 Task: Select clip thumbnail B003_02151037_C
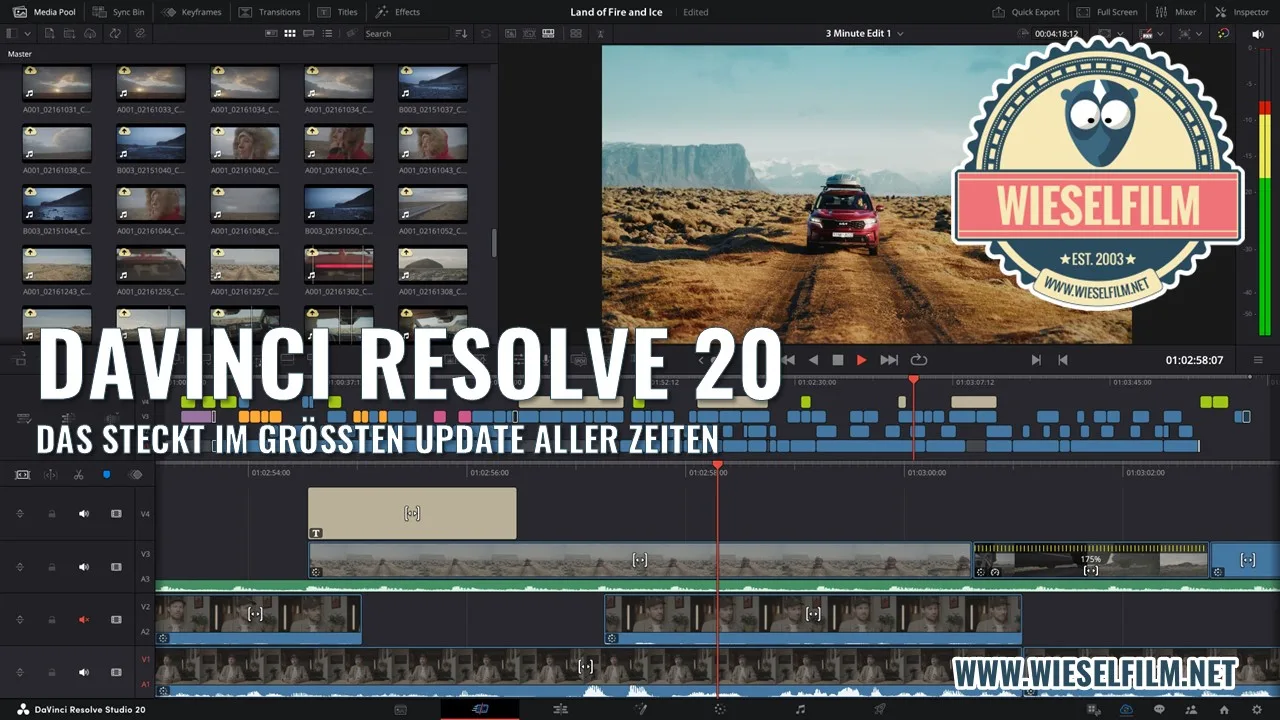(x=433, y=82)
